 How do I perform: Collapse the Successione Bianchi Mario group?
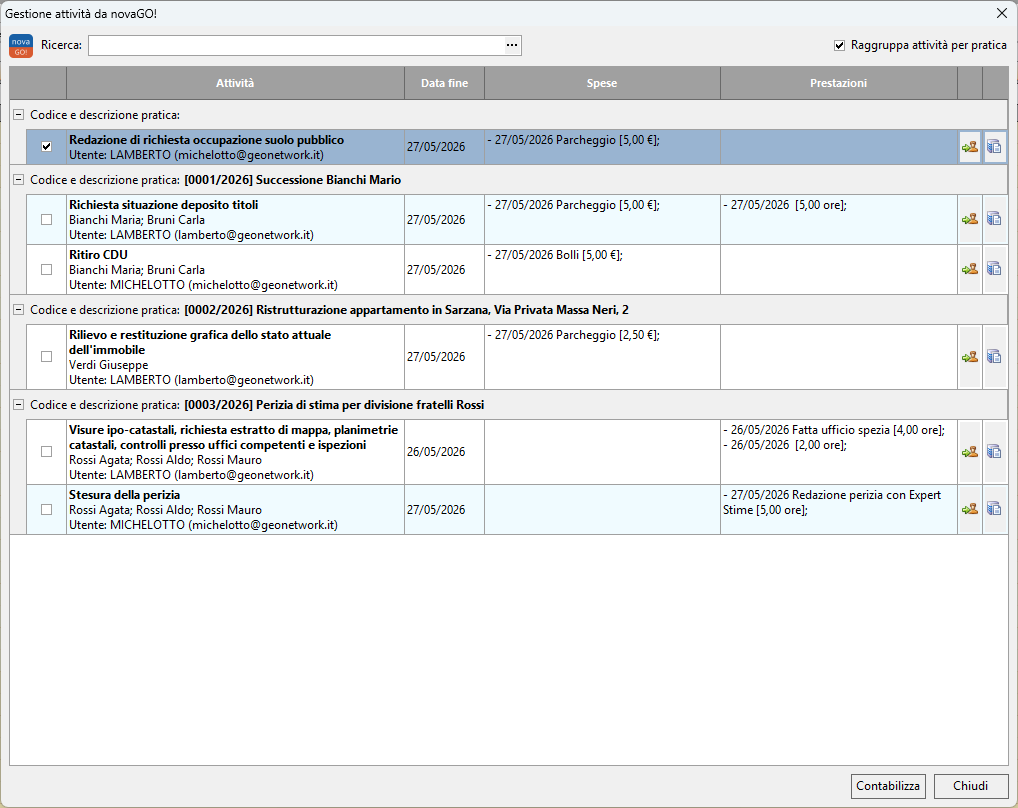tap(18, 180)
